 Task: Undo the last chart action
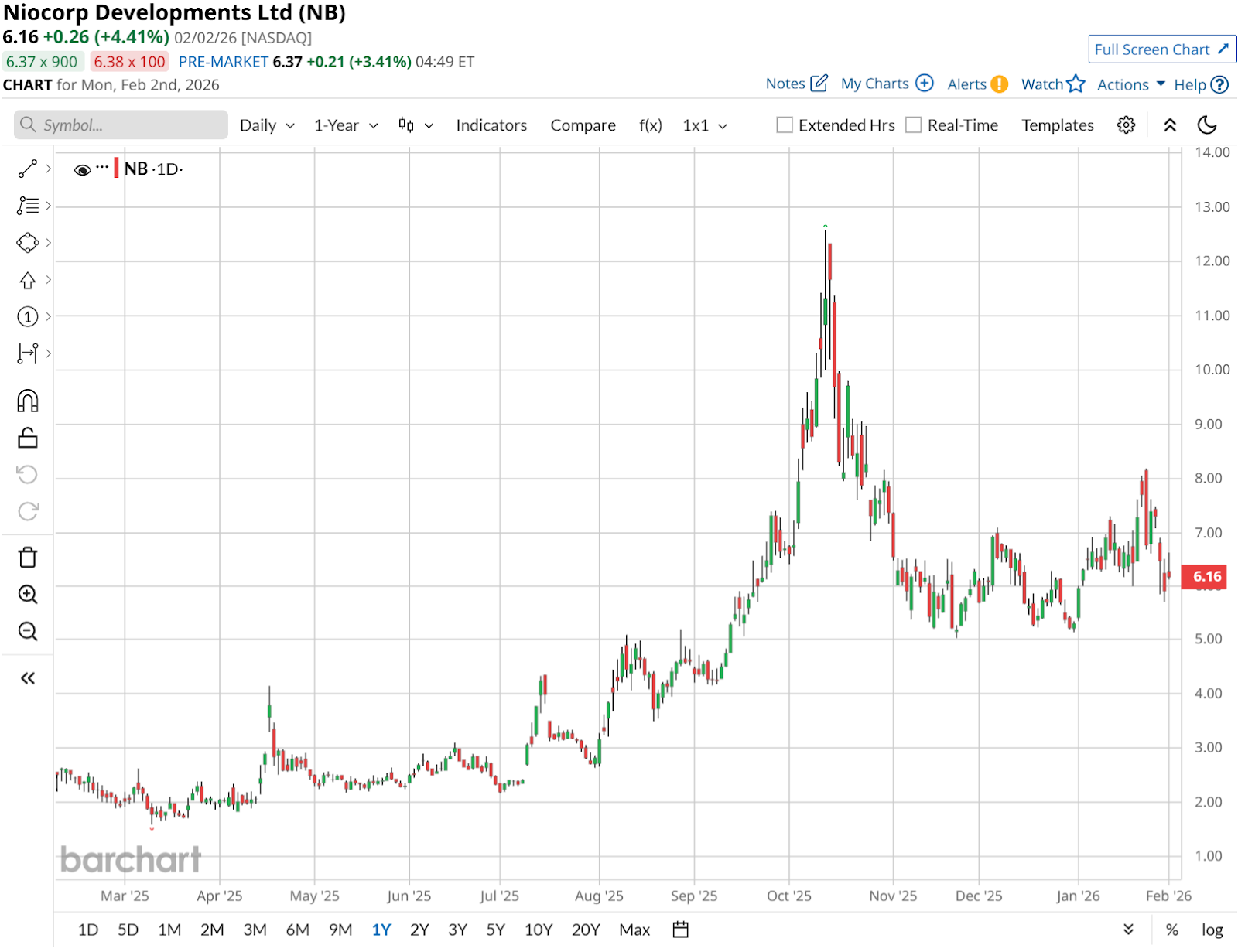pos(27,474)
